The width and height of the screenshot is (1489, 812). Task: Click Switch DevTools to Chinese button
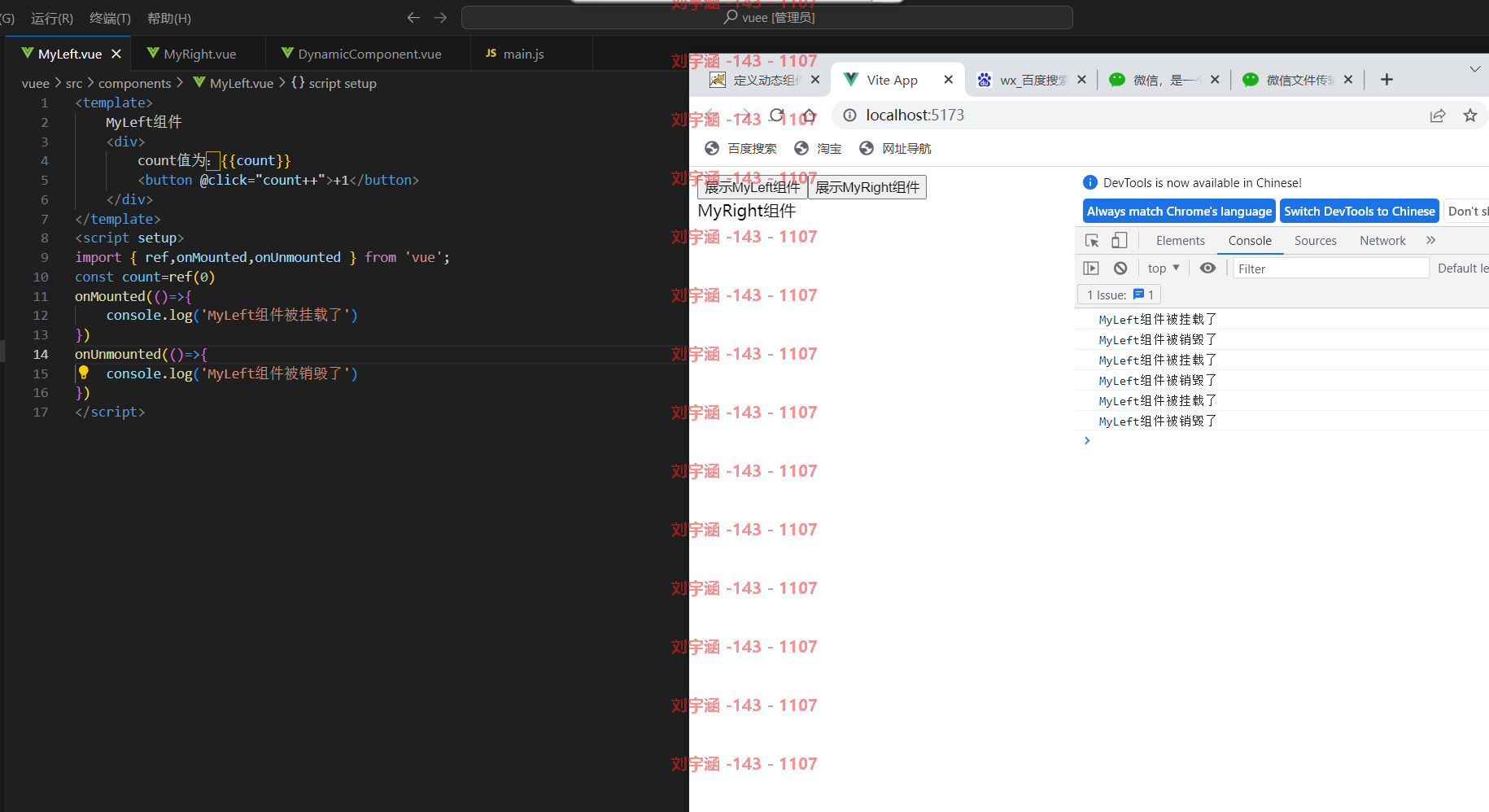click(1359, 211)
